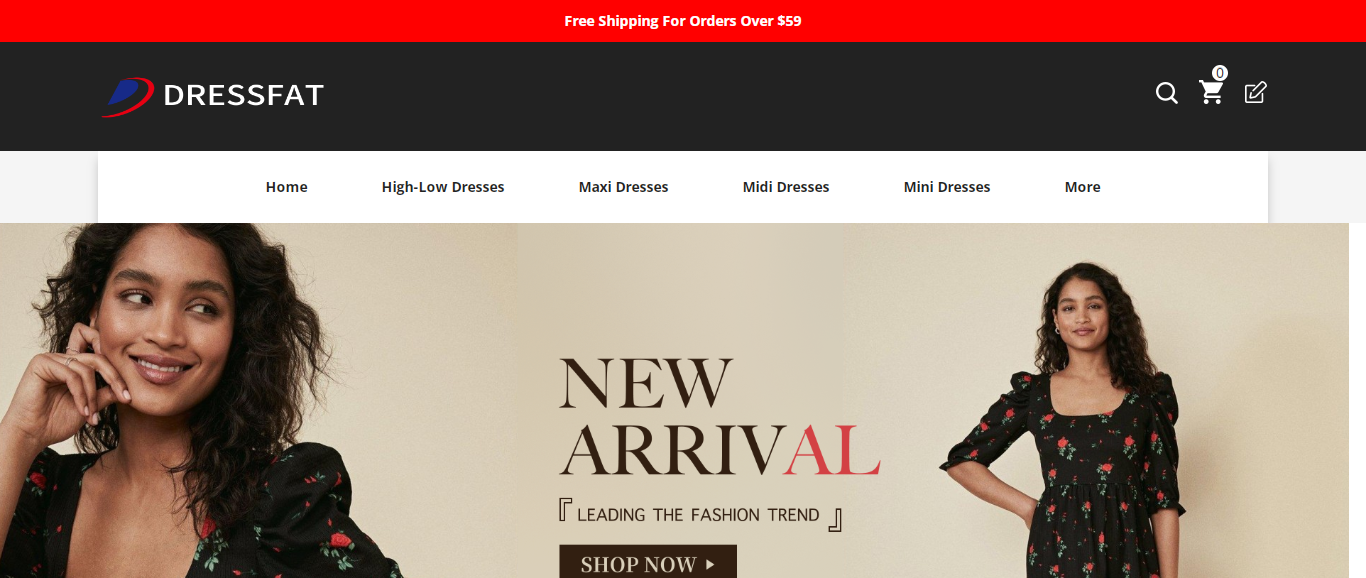Open the search magnifier icon
This screenshot has width=1366, height=578.
(x=1166, y=93)
